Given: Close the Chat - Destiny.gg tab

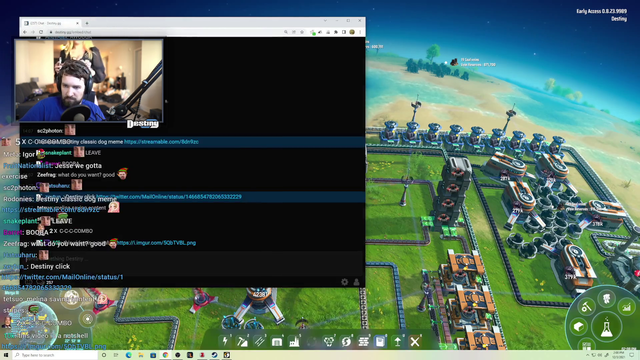Looking at the screenshot, I should point(78,23).
